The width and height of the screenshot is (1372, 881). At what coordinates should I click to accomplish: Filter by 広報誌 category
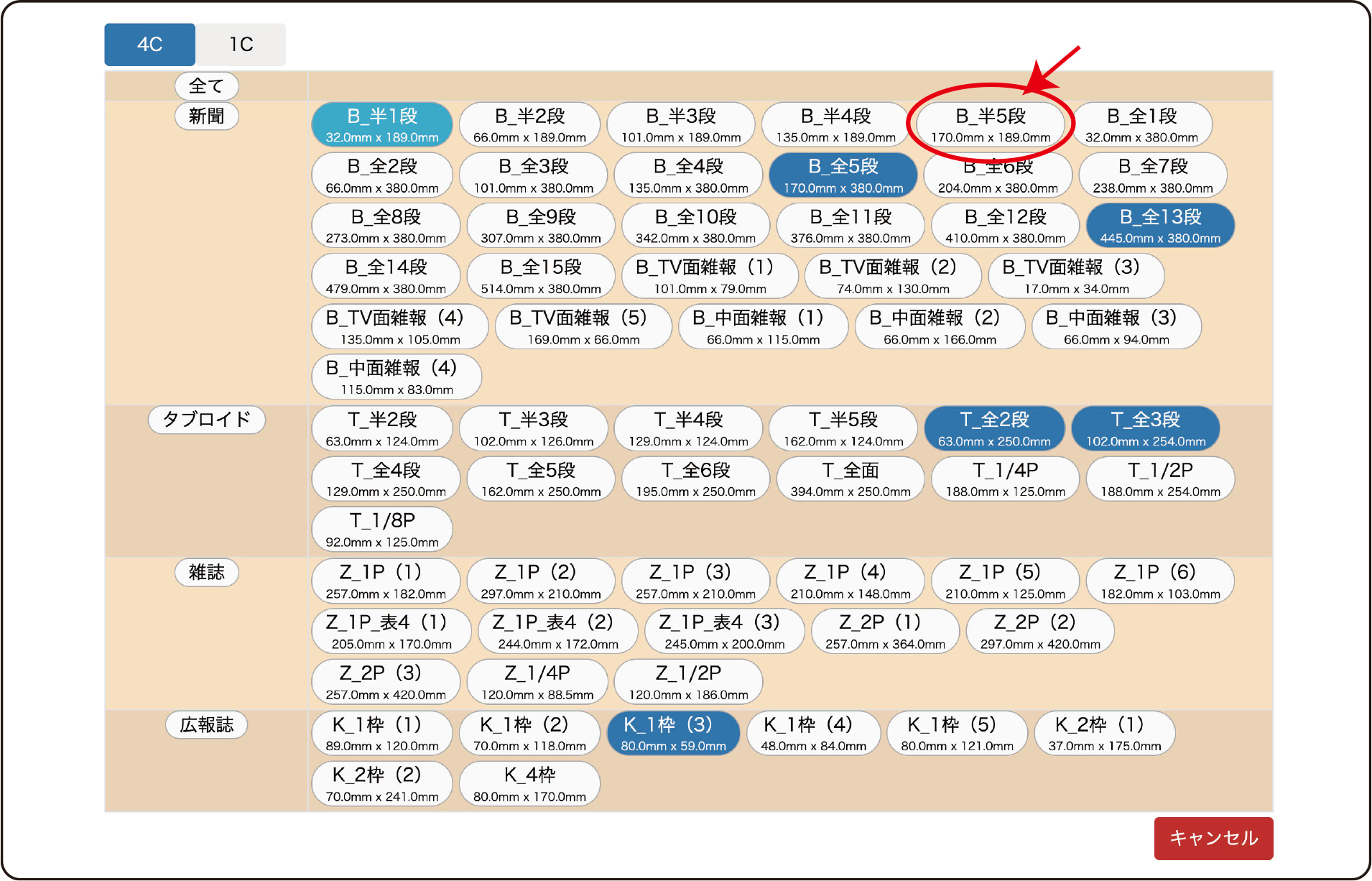coord(207,725)
